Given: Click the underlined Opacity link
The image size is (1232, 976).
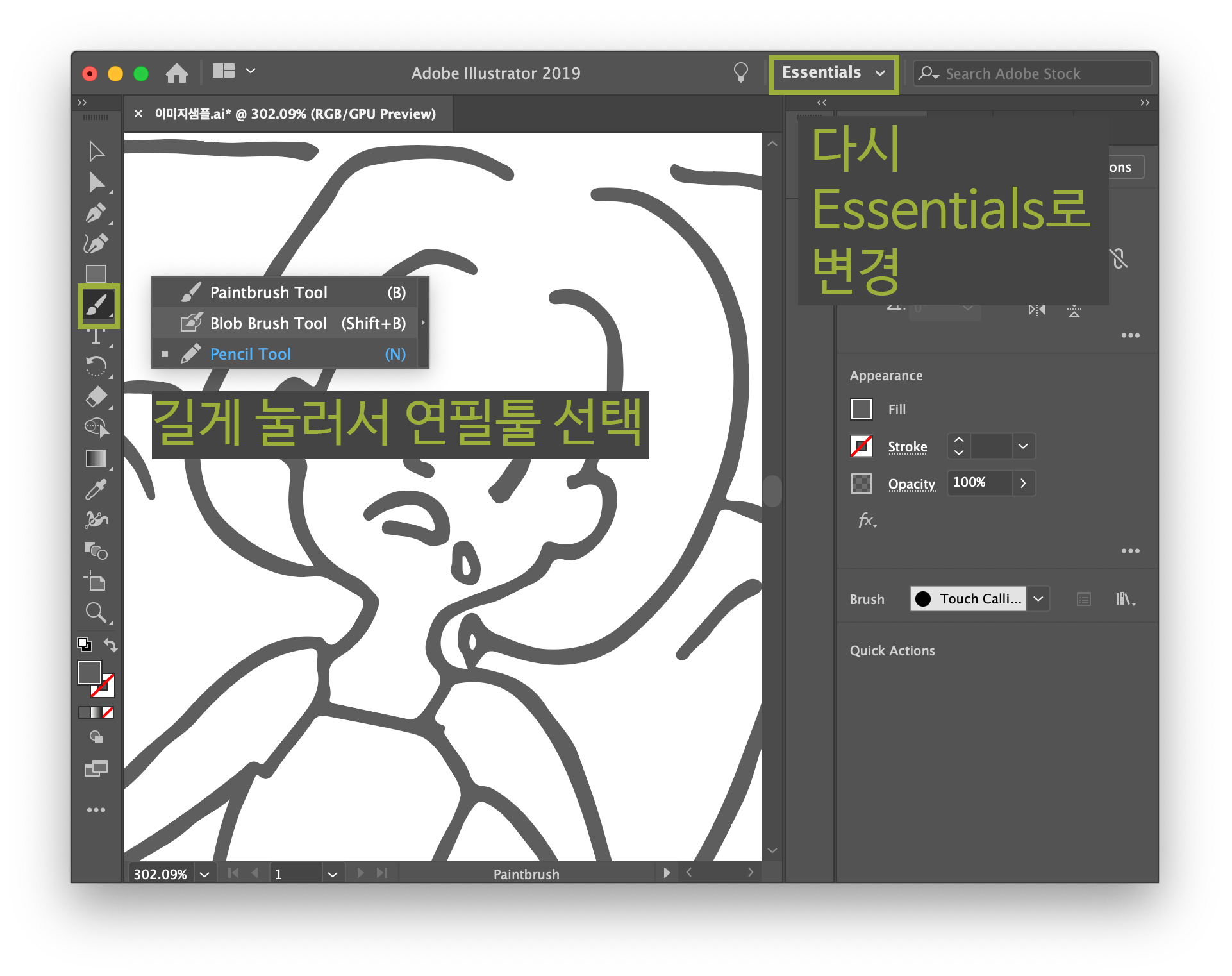Looking at the screenshot, I should tap(911, 484).
